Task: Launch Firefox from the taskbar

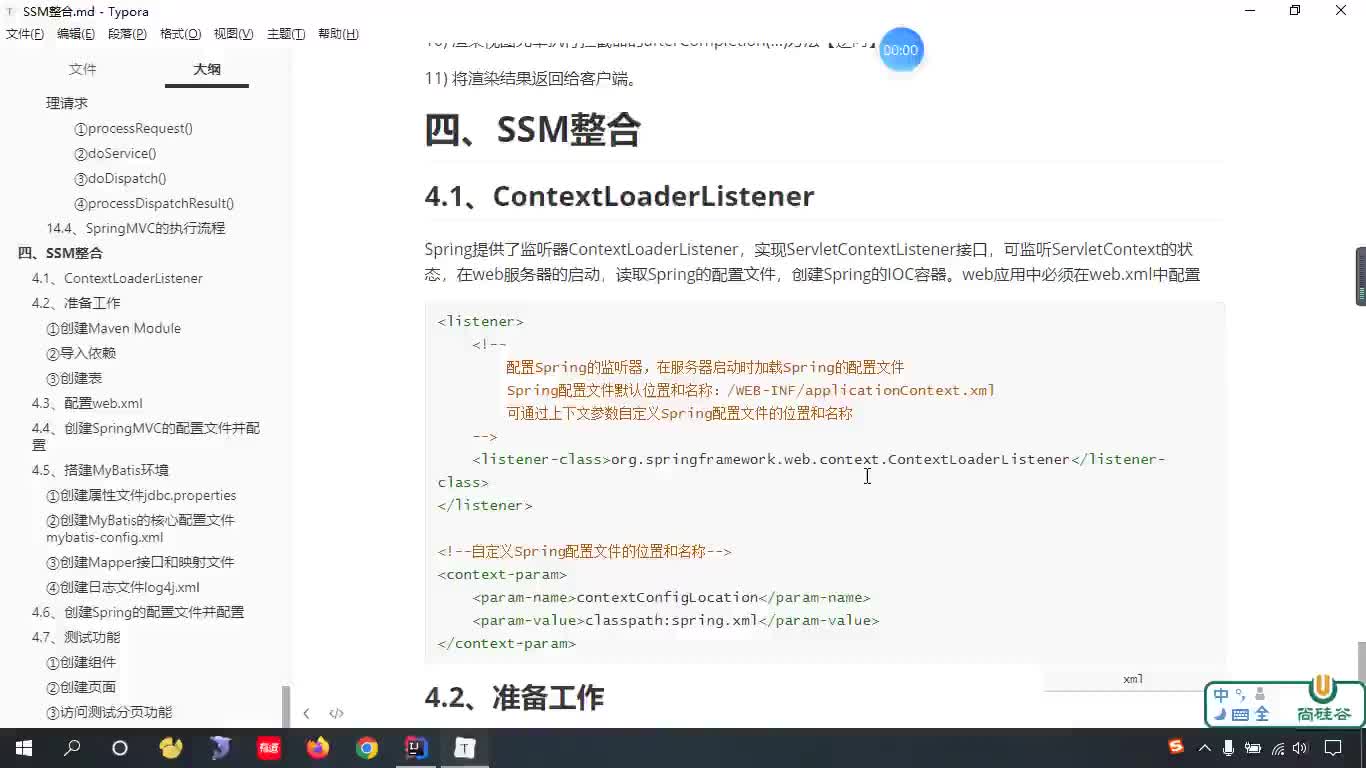Action: [x=318, y=747]
